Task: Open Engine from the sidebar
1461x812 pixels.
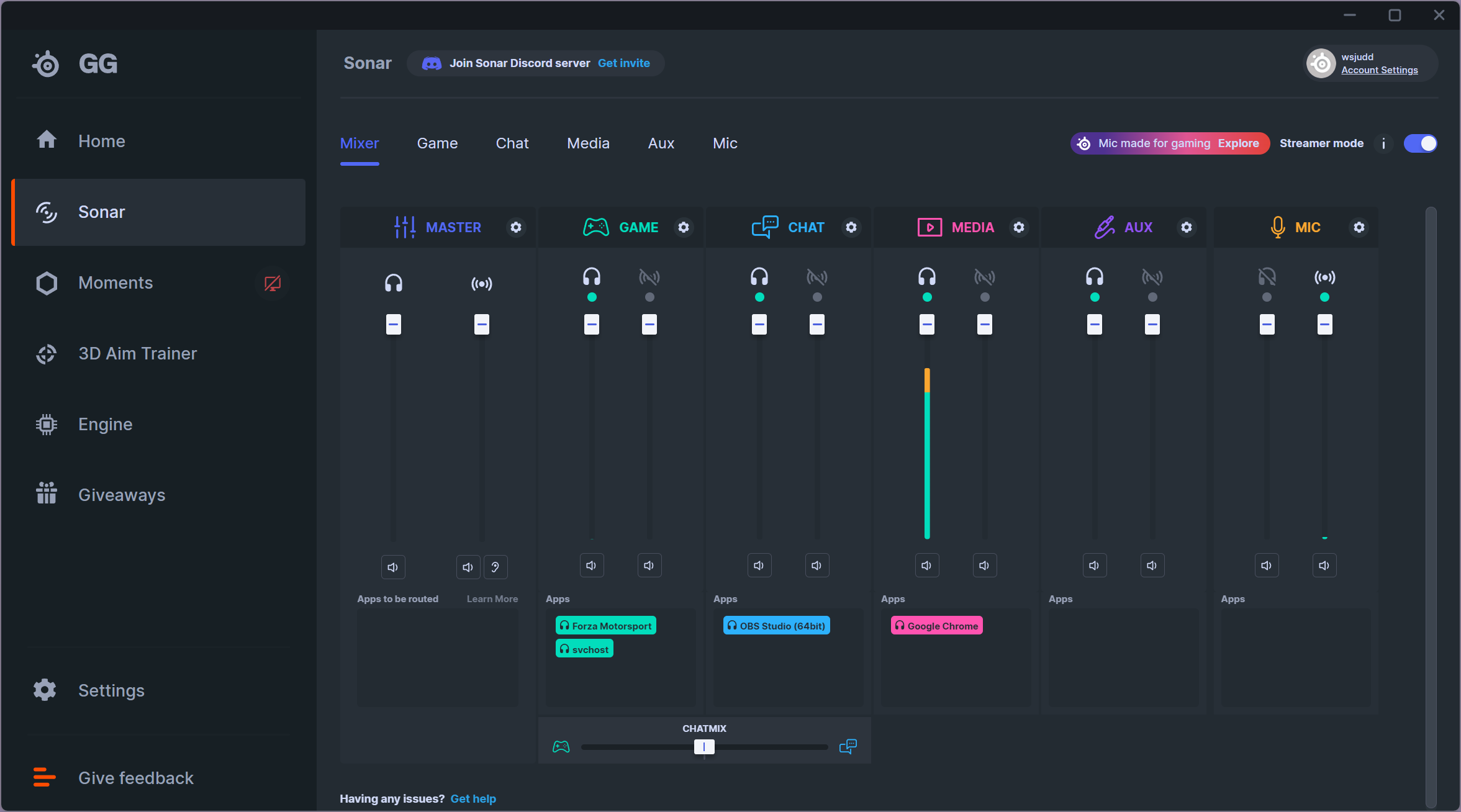Action: 105,424
